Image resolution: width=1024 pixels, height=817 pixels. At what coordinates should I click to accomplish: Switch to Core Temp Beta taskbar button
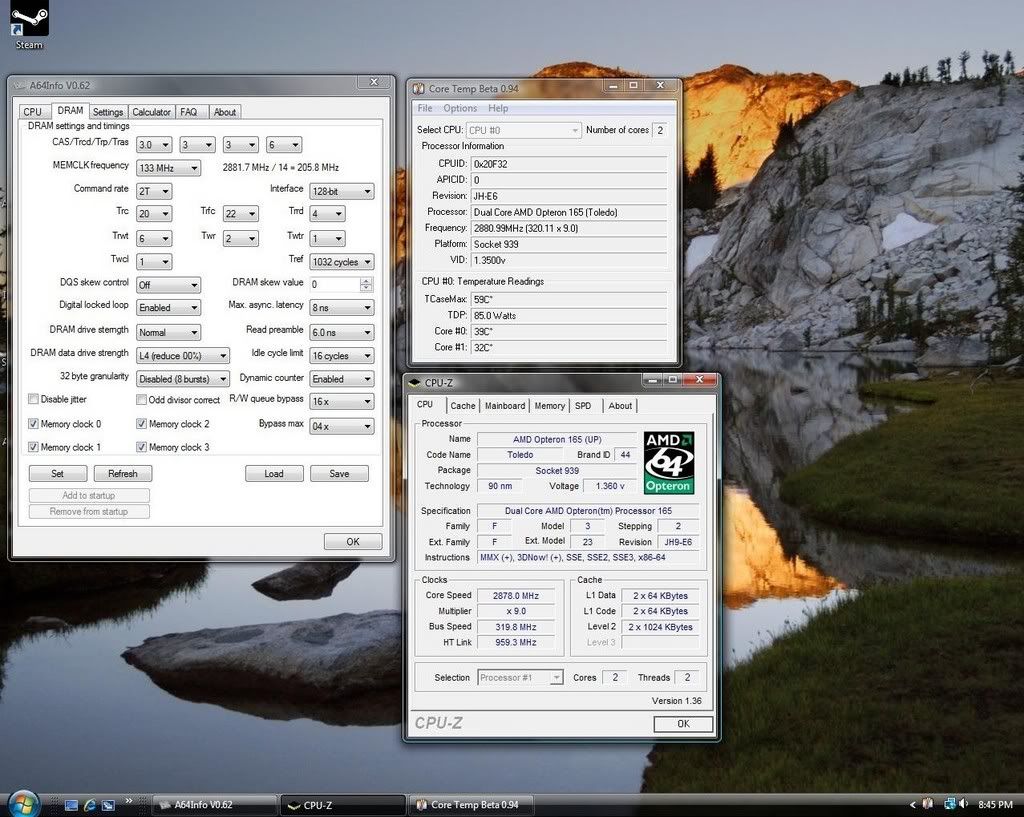click(x=470, y=805)
